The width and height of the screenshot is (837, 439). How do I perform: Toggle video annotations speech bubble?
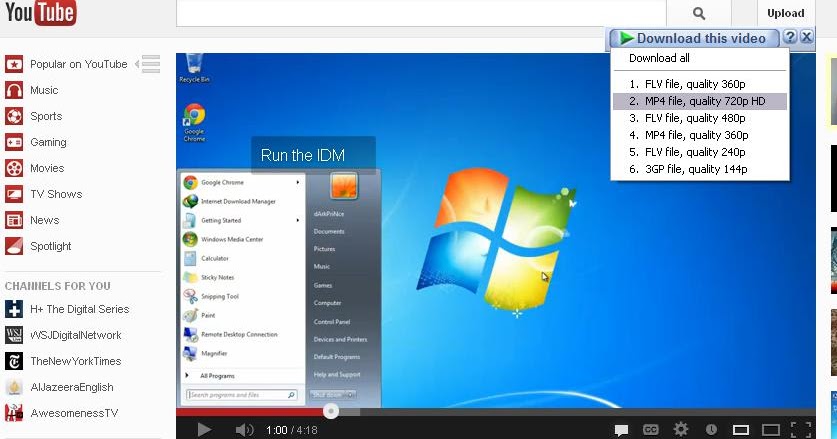(621, 429)
